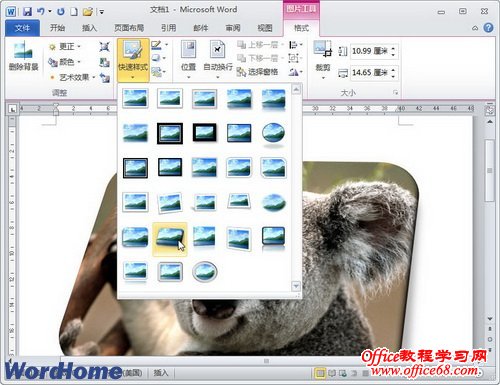Switch to the Home (开始) tab
Viewport: 500px width, 385px height.
[x=57, y=28]
